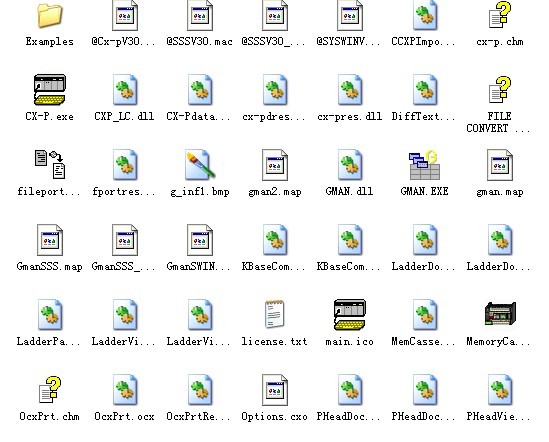
Task: Click the license.txt notepad icon
Action: 274,314
